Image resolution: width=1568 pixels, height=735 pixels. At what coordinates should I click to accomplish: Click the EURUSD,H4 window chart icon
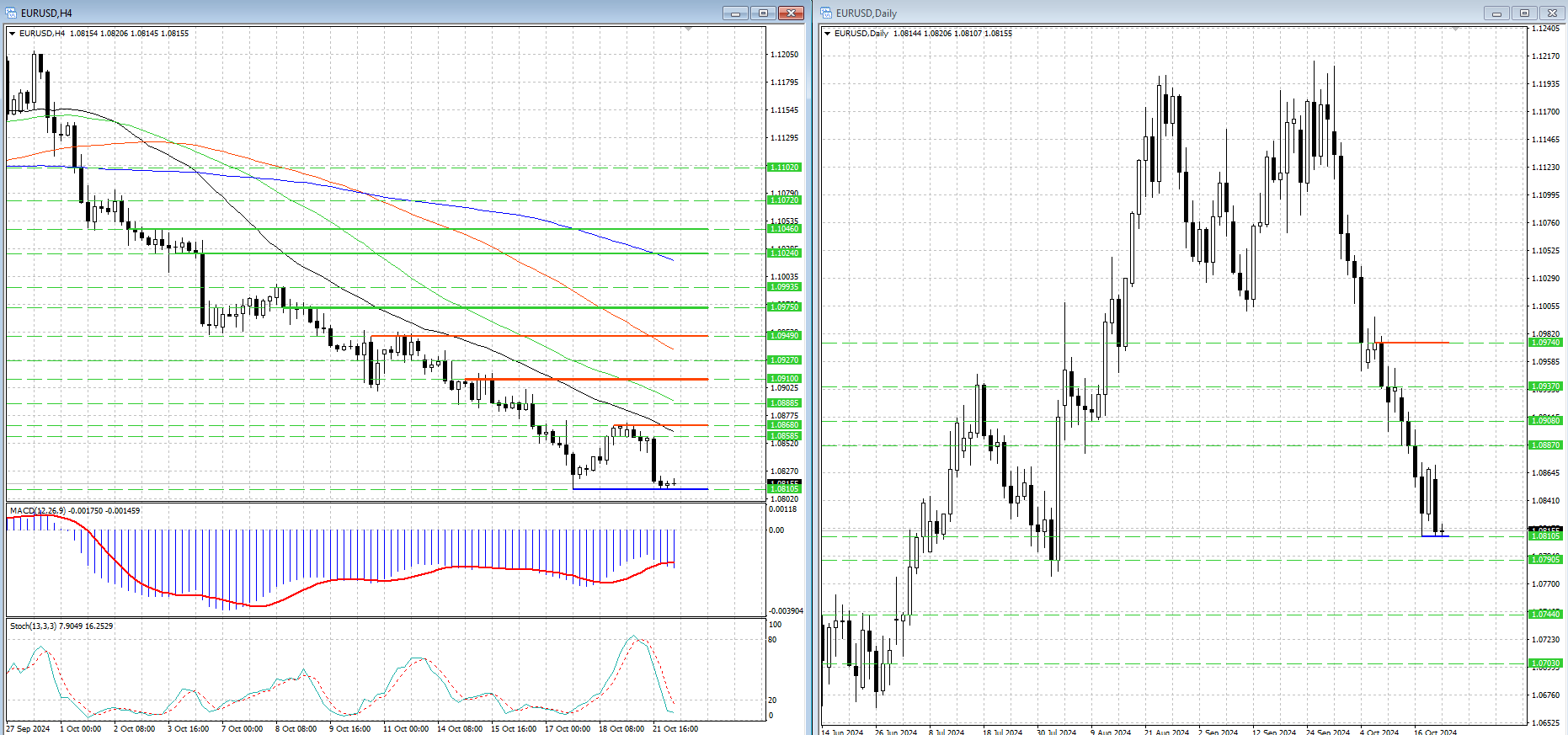point(12,13)
